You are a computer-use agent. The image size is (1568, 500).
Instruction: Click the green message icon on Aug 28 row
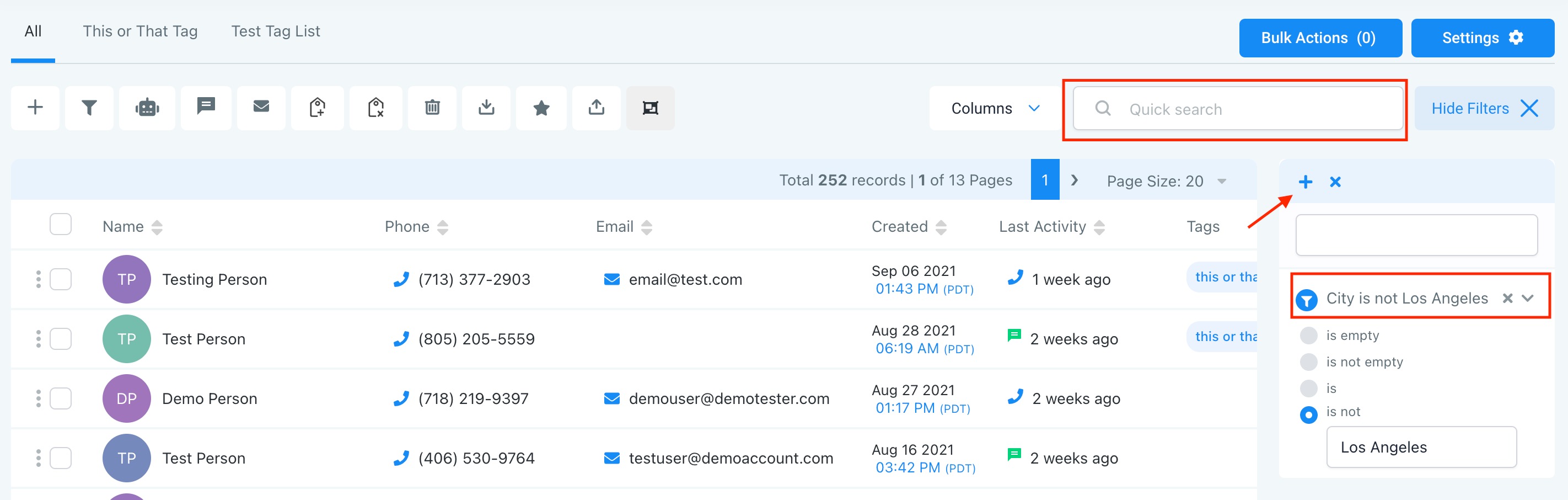(x=1014, y=336)
